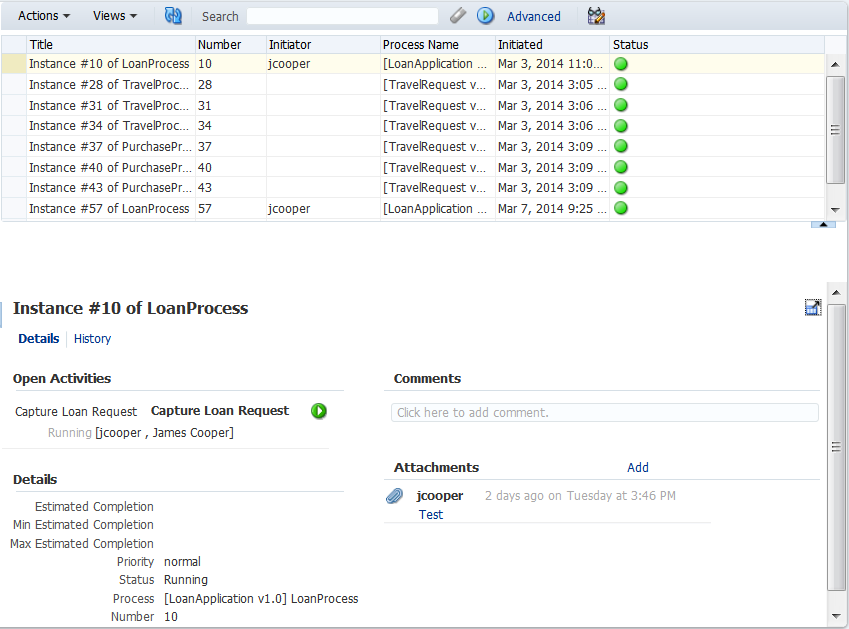Click the refresh instances icon
The width and height of the screenshot is (849, 629).
point(174,16)
